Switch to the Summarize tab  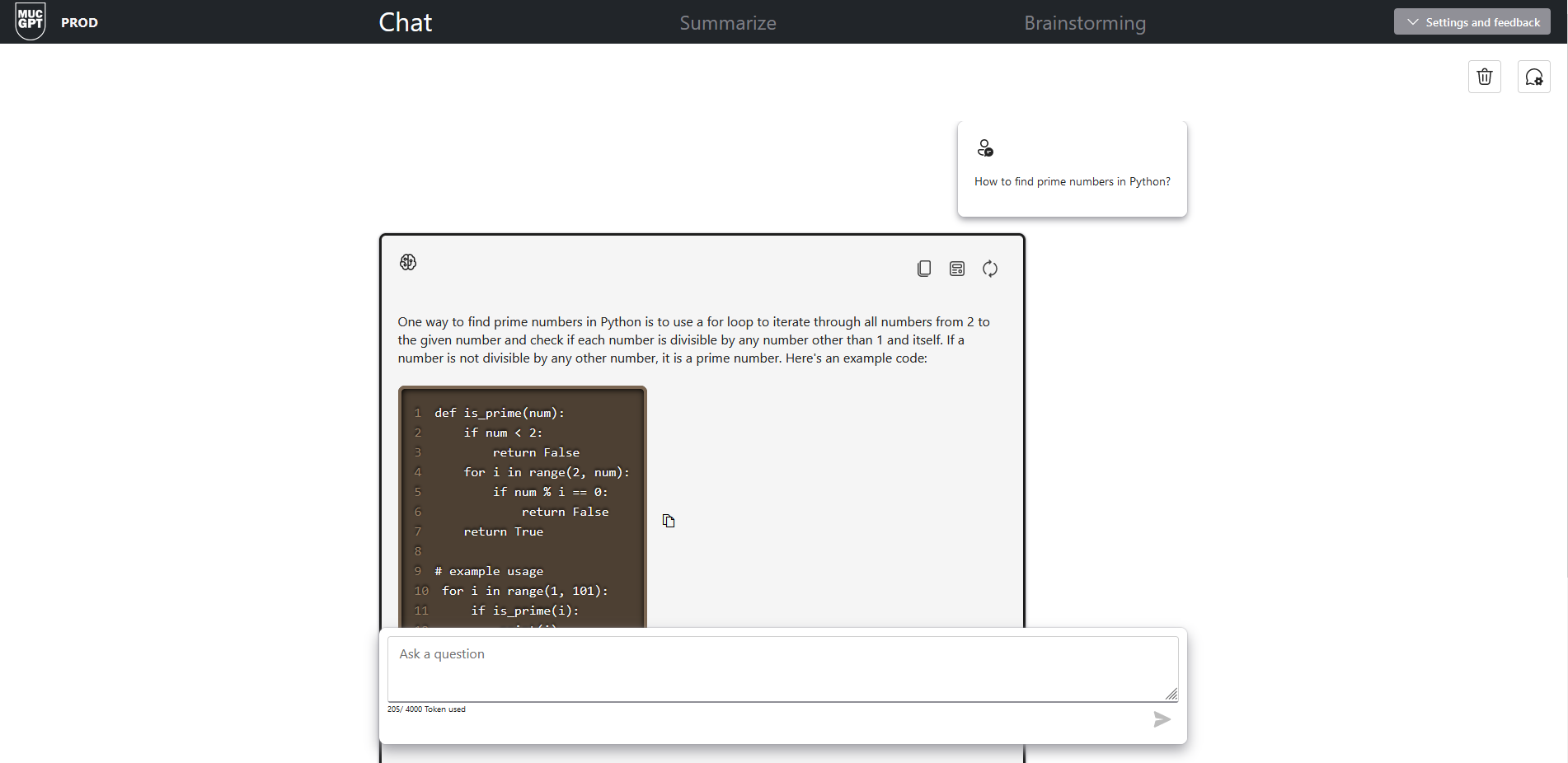coord(727,23)
